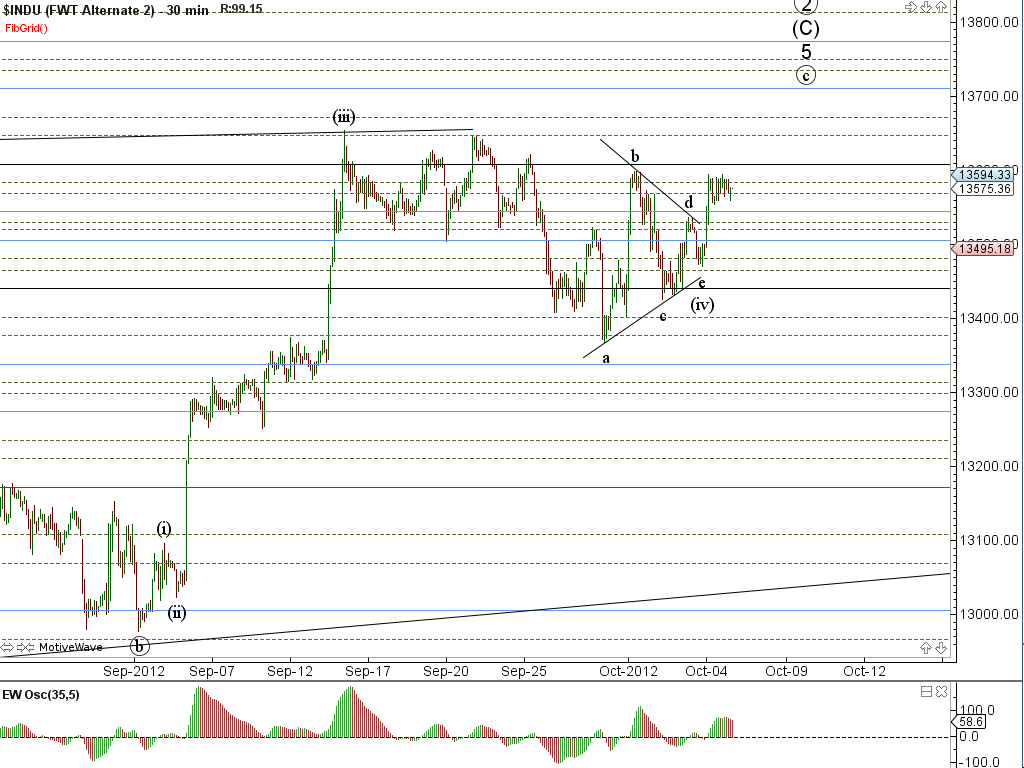Click the inward-arrows compress icon beside MotiveWave

[x=27, y=647]
